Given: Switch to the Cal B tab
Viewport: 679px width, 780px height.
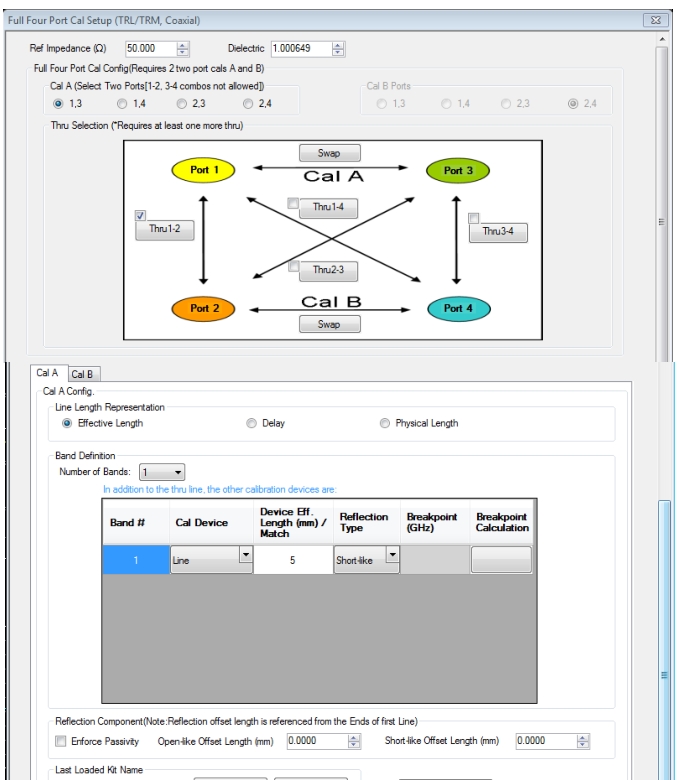Looking at the screenshot, I should (83, 374).
